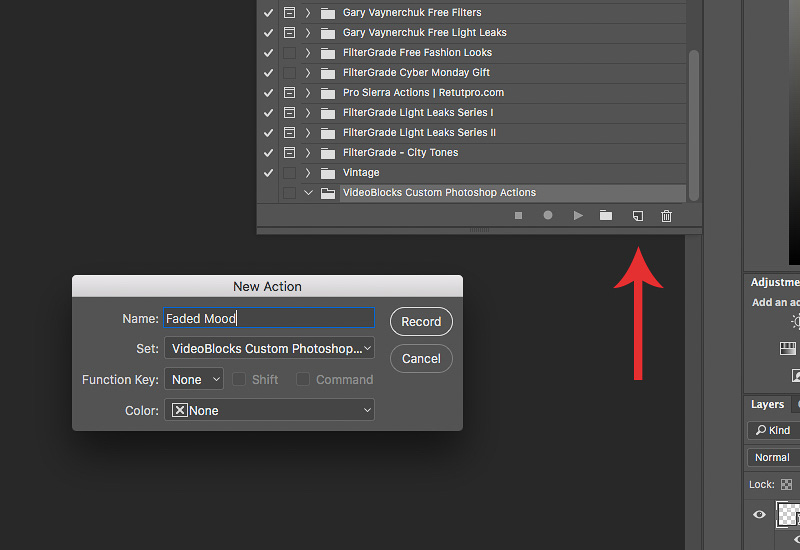800x550 pixels.
Task: Click folder icon of Gary Vaynerchuk Free Light Leaks
Action: pyautogui.click(x=328, y=33)
